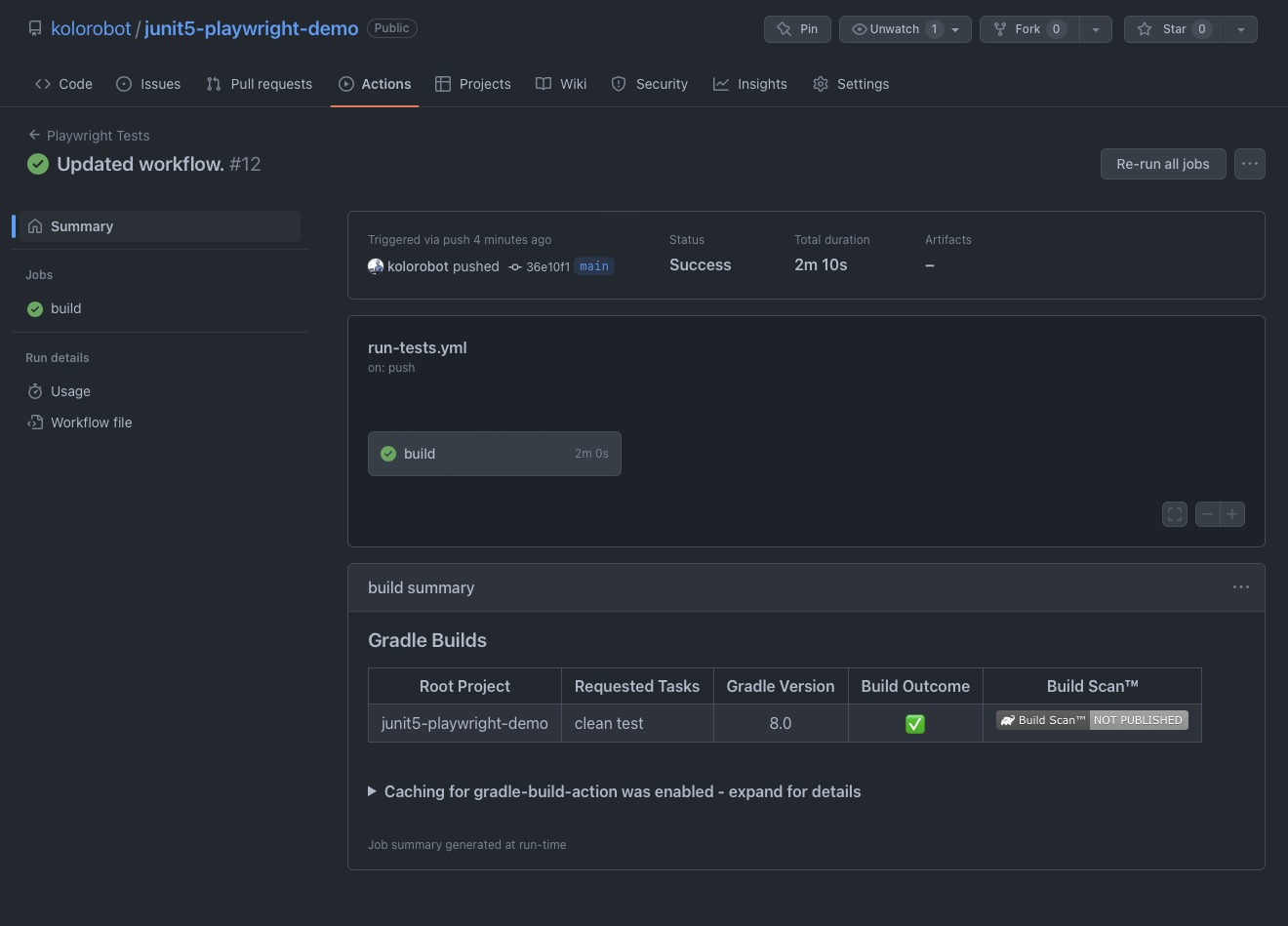Click the junit5-playwright-demo table cell
The height and width of the screenshot is (926, 1288).
464,723
